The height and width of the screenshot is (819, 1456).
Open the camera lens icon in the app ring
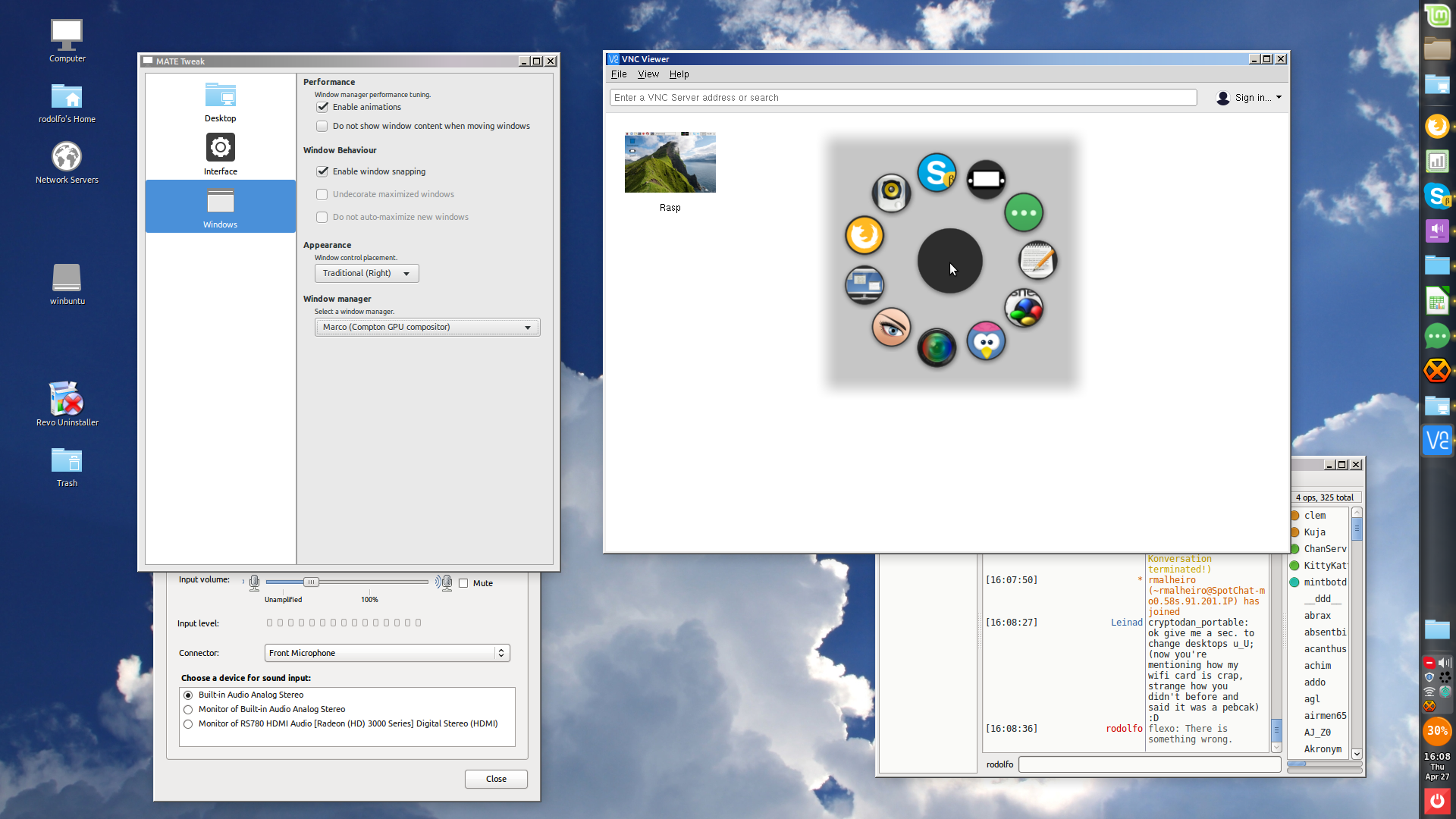click(x=937, y=348)
